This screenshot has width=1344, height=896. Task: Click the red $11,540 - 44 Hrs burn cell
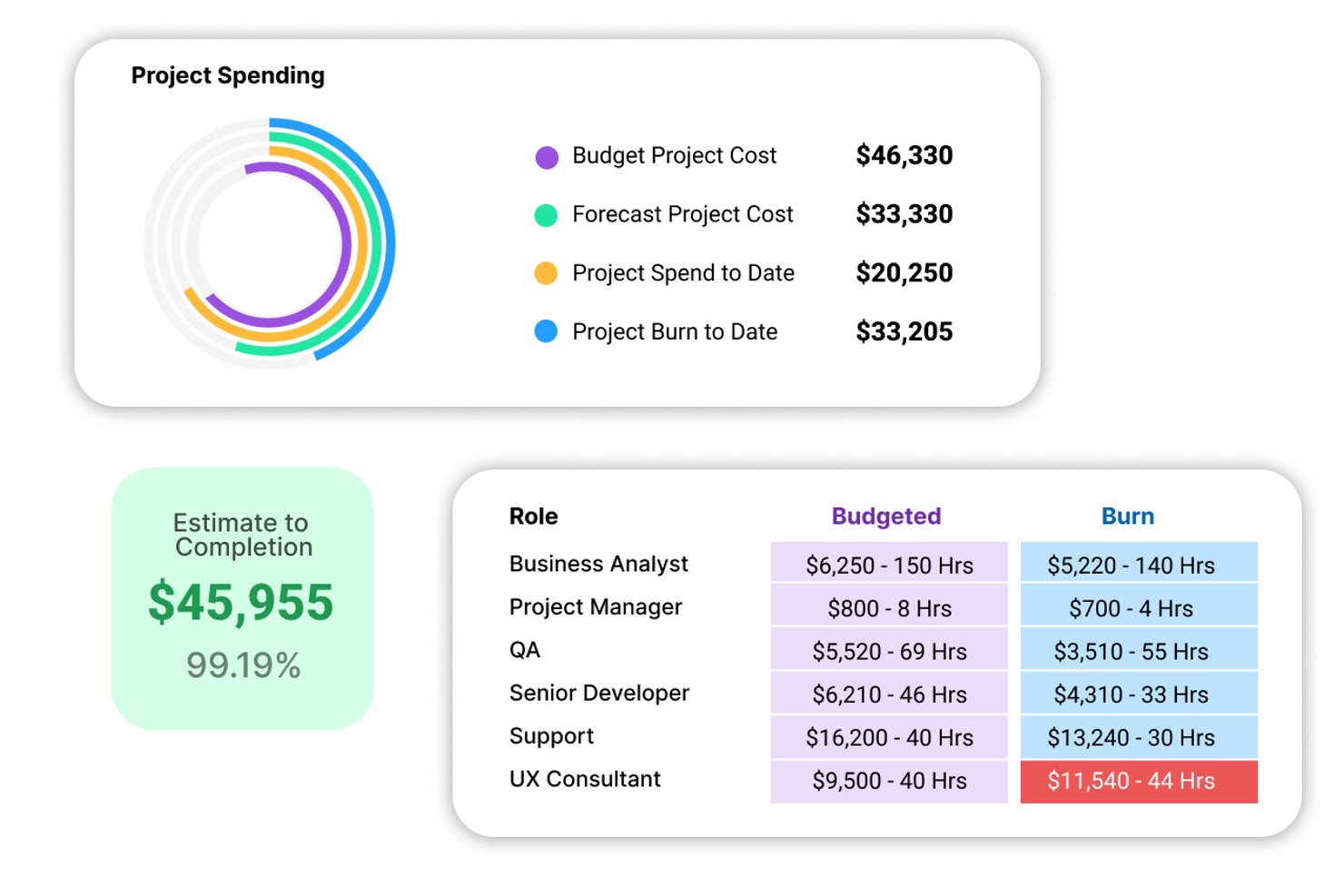(1139, 781)
